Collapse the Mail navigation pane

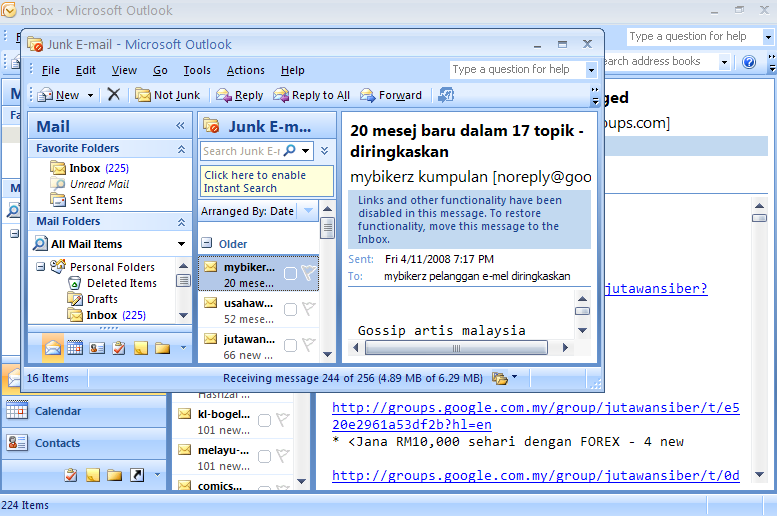click(x=180, y=126)
